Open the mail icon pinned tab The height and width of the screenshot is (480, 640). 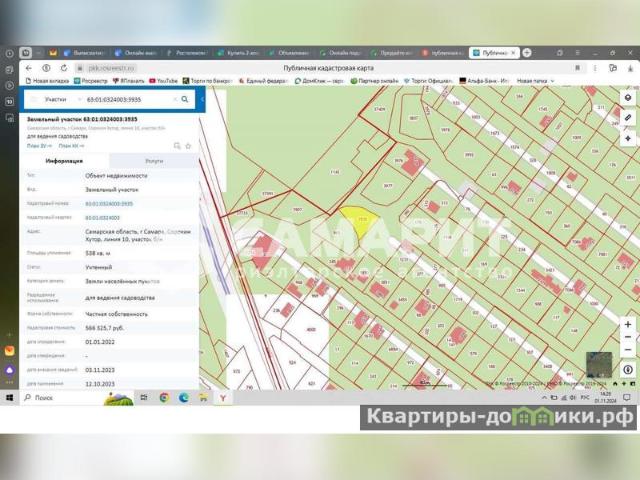point(53,53)
